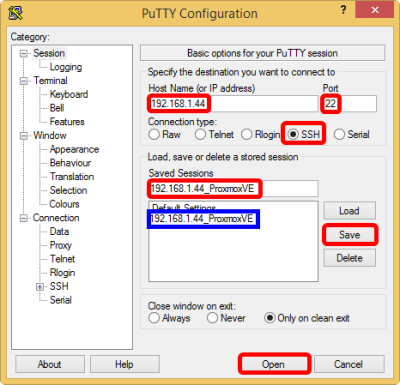The height and width of the screenshot is (385, 400).
Task: Open the Bell category
Action: click(x=57, y=108)
